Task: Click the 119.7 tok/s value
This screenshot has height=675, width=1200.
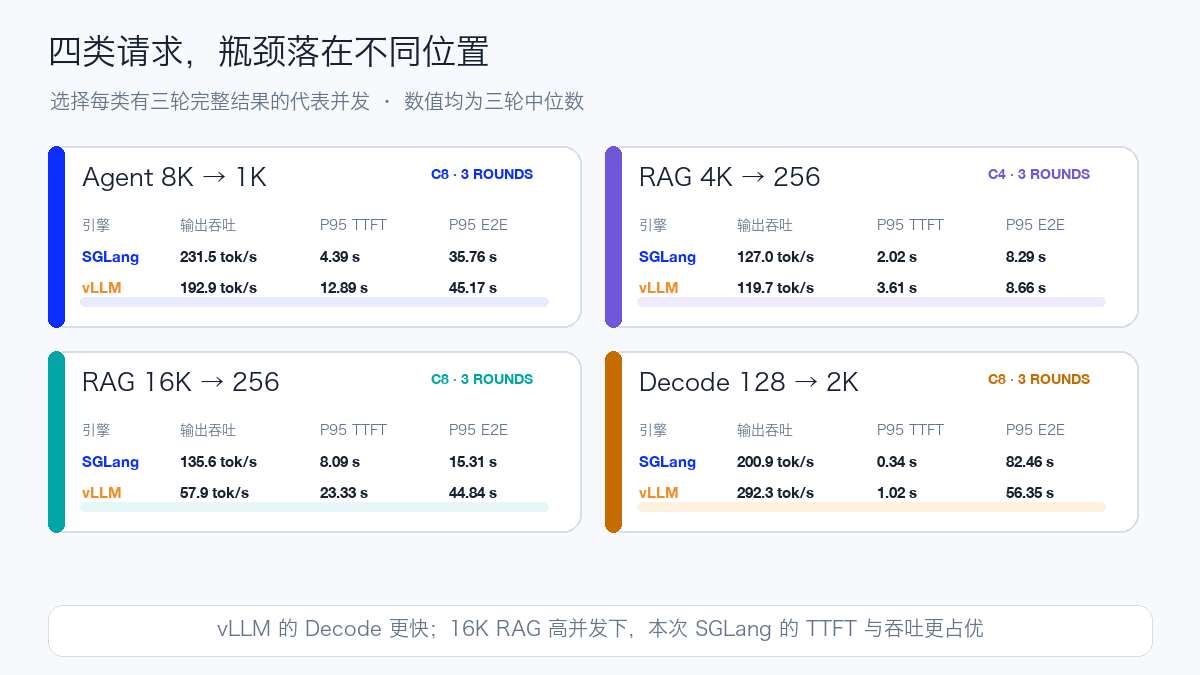Action: pyautogui.click(x=775, y=288)
